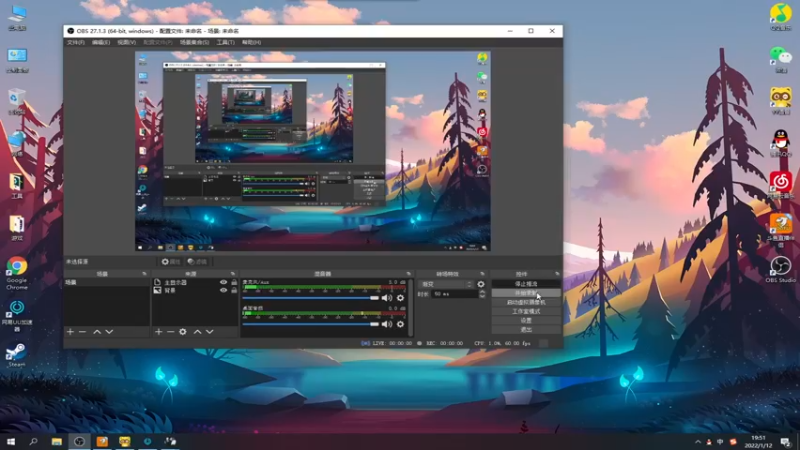Select the 场景 entry in the Scenes list
This screenshot has width=800, height=450.
107,282
